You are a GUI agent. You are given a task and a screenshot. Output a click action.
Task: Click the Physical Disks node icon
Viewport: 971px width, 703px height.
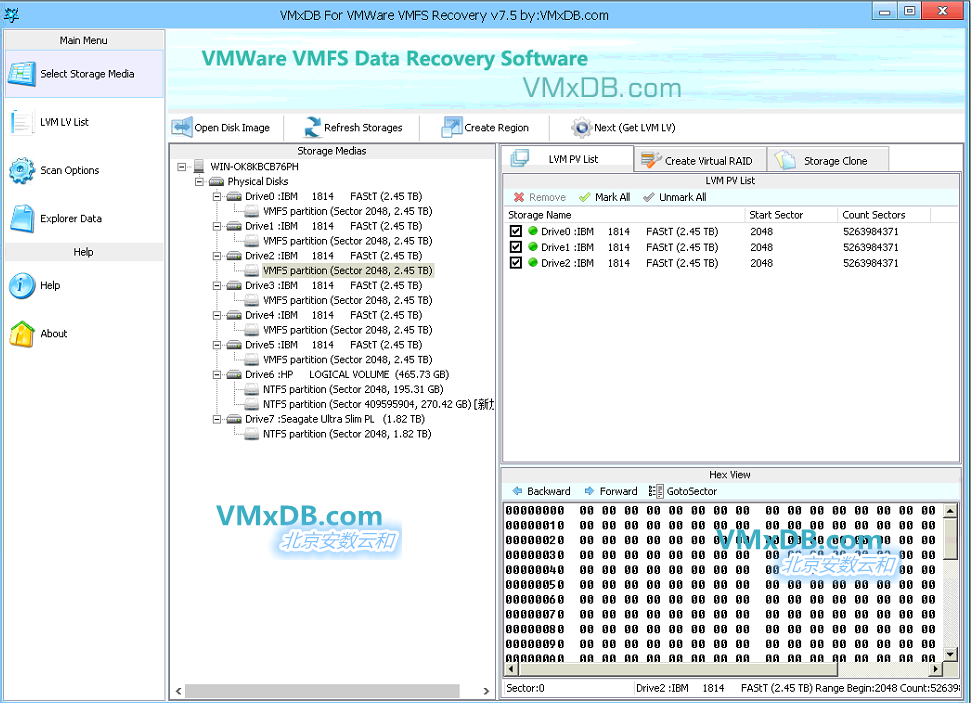point(216,181)
